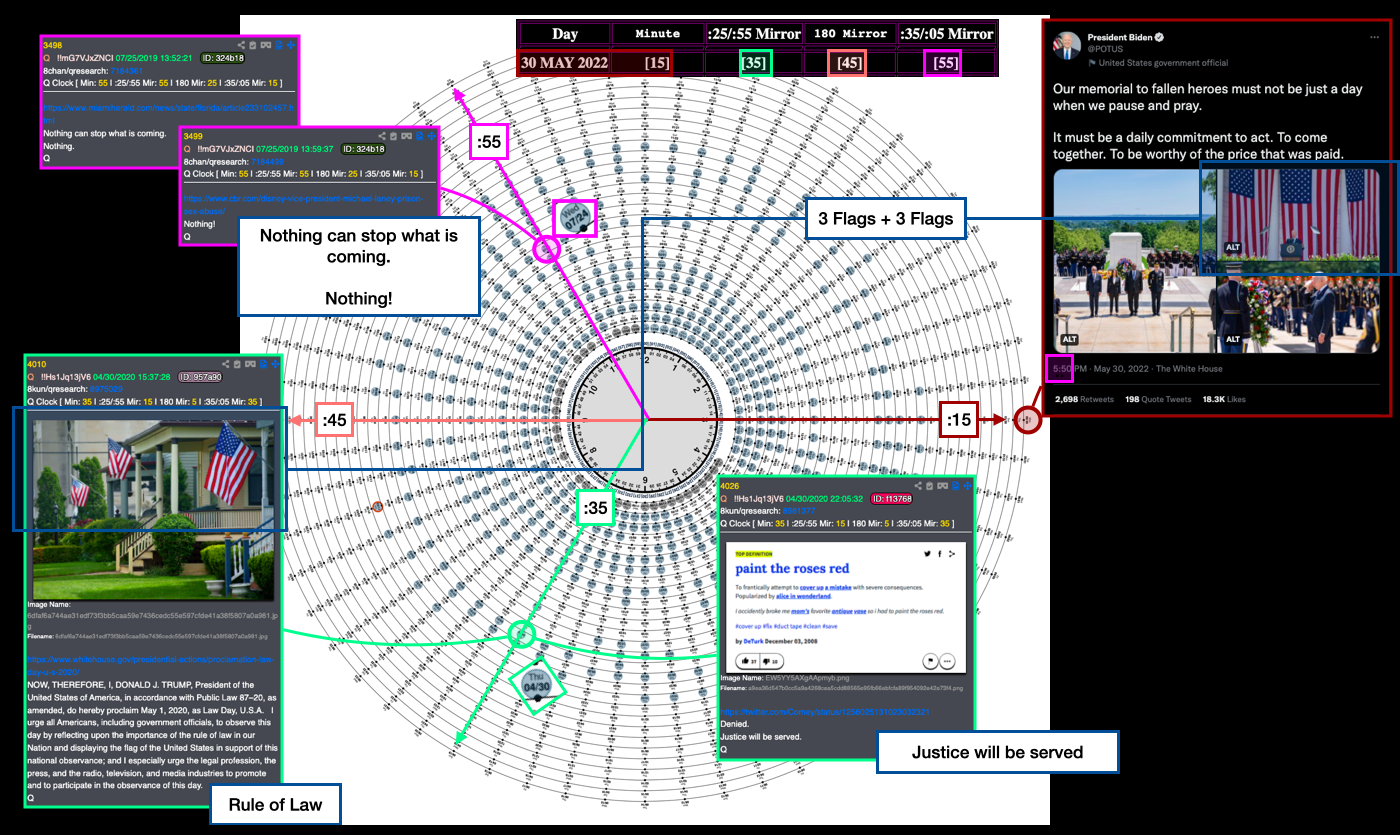The width and height of the screenshot is (1400, 835).
Task: Click the 18.3K Likes count
Action: [x=1224, y=399]
